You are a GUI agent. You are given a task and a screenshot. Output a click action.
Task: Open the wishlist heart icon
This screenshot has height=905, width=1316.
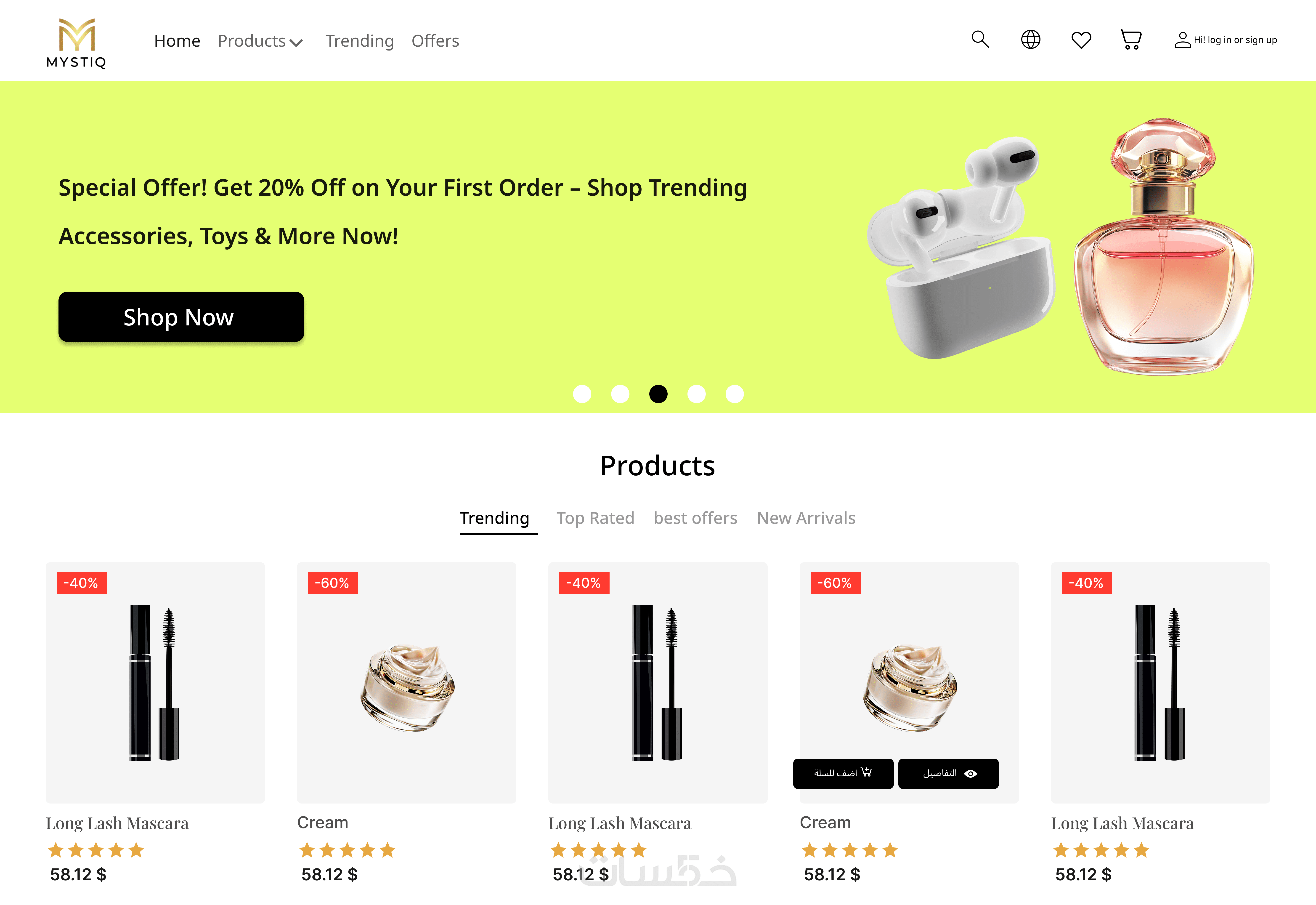[x=1081, y=40]
